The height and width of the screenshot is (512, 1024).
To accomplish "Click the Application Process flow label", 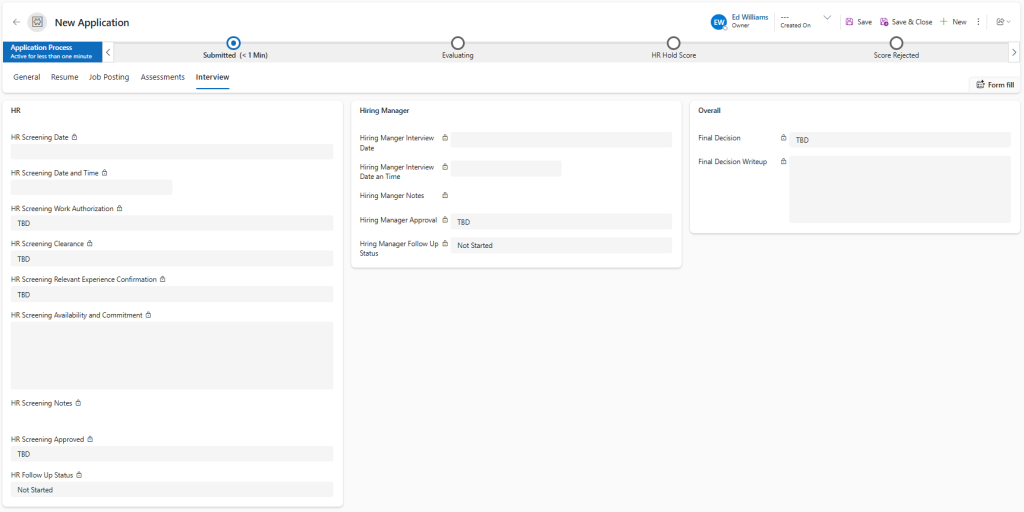I will [52, 52].
